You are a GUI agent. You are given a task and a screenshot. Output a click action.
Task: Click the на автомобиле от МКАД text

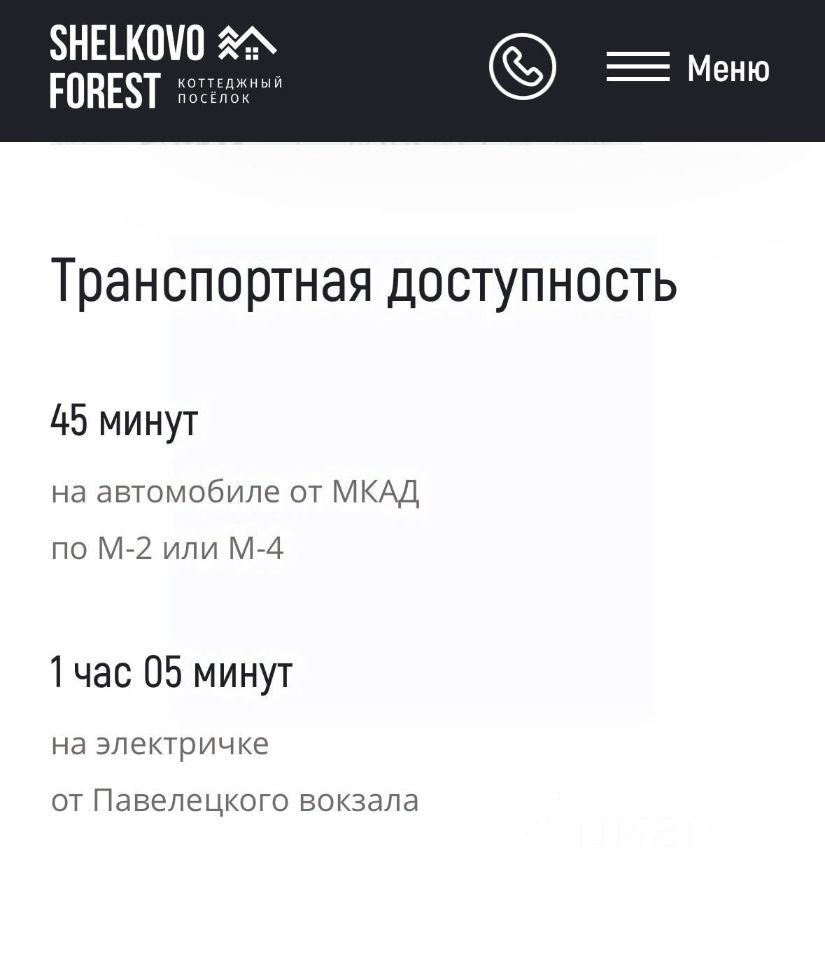[235, 492]
